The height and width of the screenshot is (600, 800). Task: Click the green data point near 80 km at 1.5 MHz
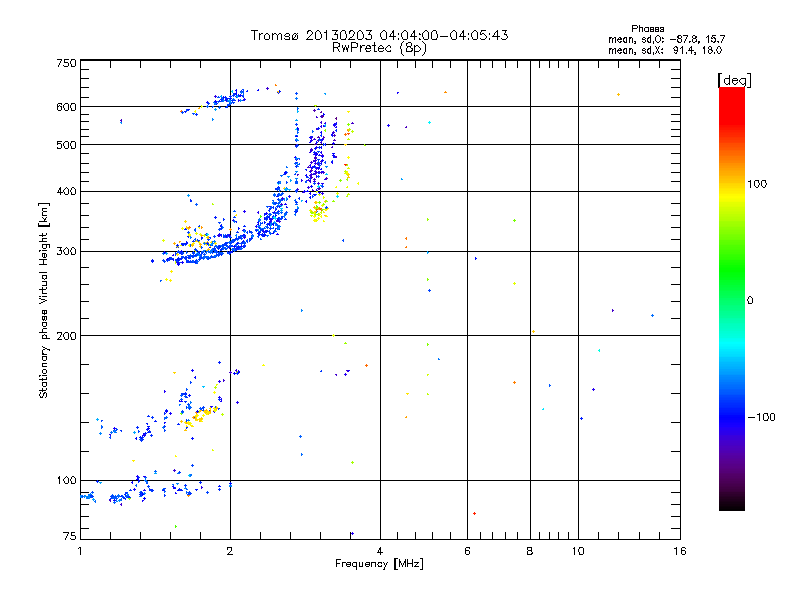click(176, 526)
